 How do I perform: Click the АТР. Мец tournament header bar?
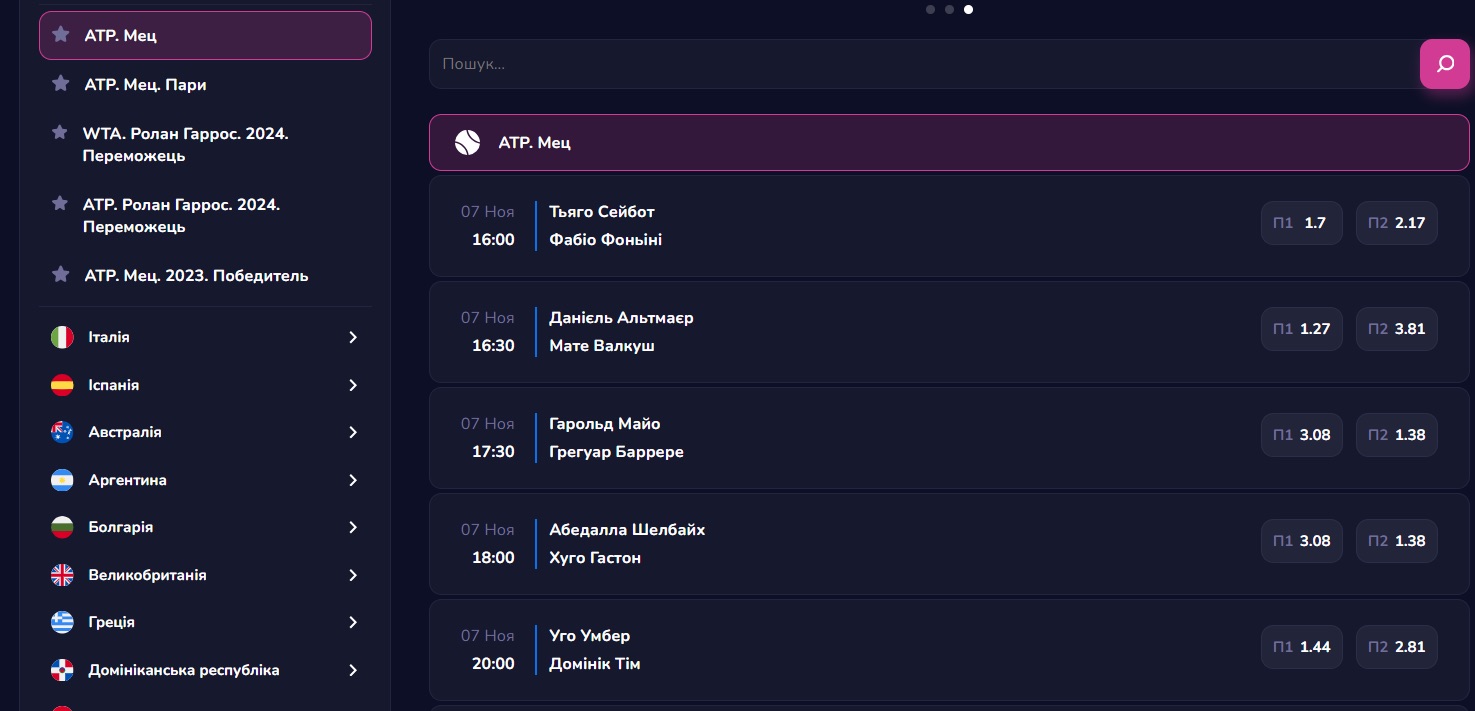950,142
